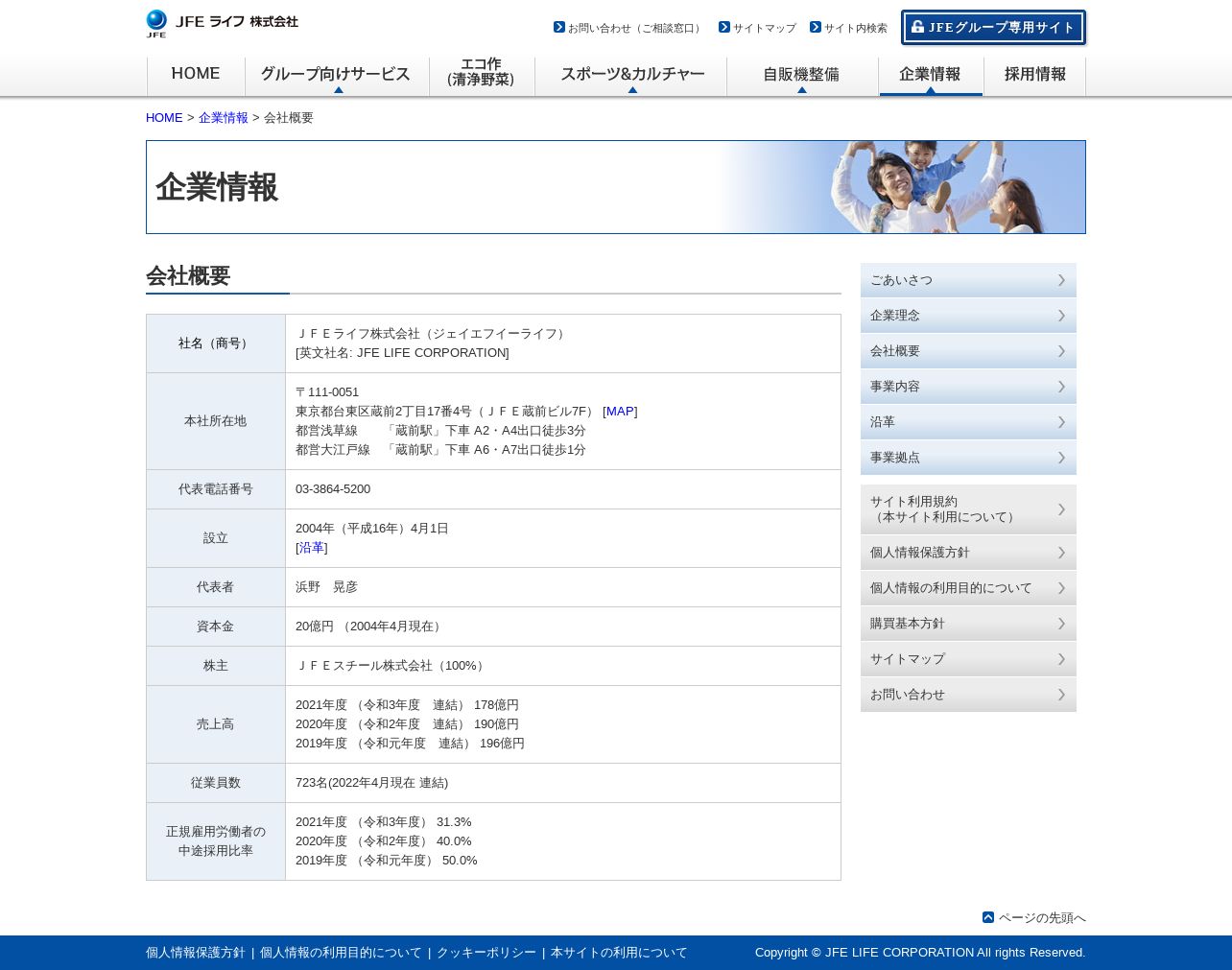Open 沿革 in the side menu
This screenshot has height=970, width=1232.
click(x=968, y=422)
